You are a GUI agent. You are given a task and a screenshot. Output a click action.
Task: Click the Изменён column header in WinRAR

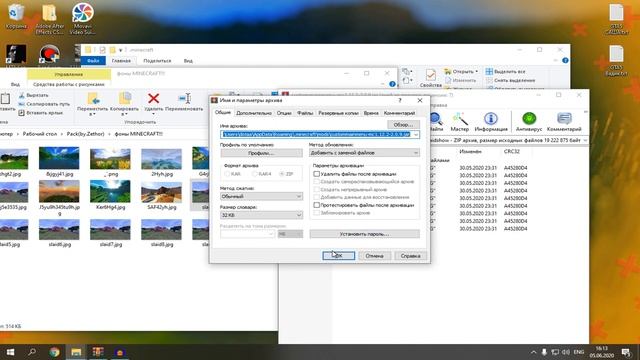point(471,151)
